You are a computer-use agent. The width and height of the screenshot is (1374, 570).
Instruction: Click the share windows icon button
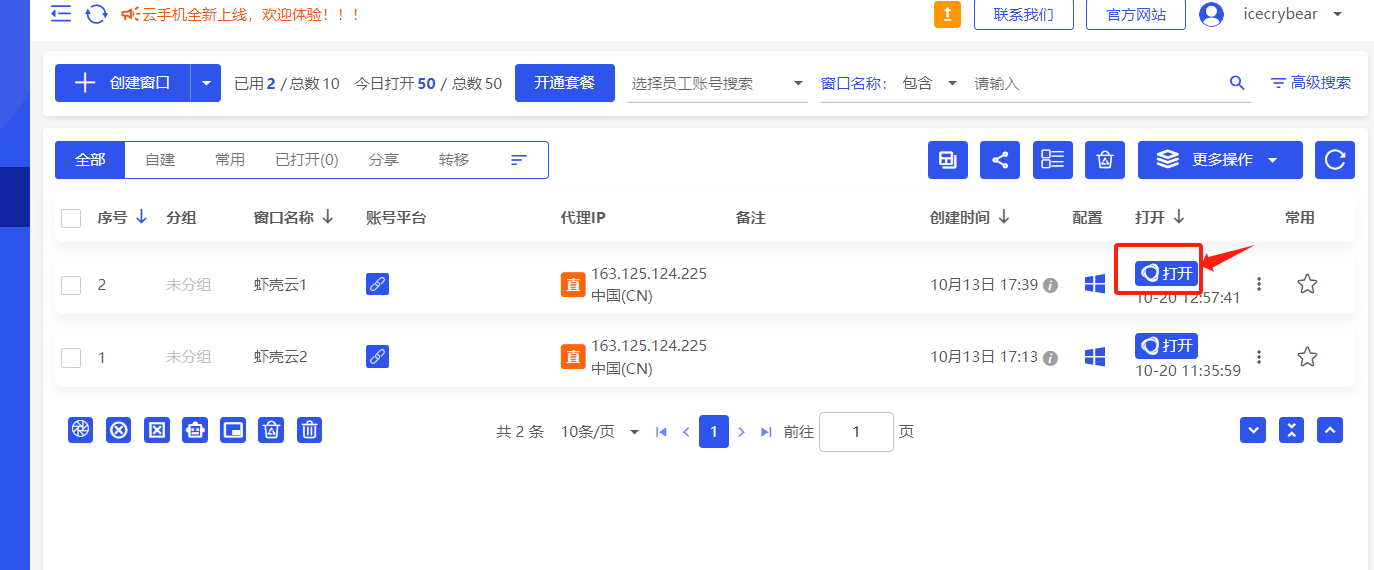[999, 160]
